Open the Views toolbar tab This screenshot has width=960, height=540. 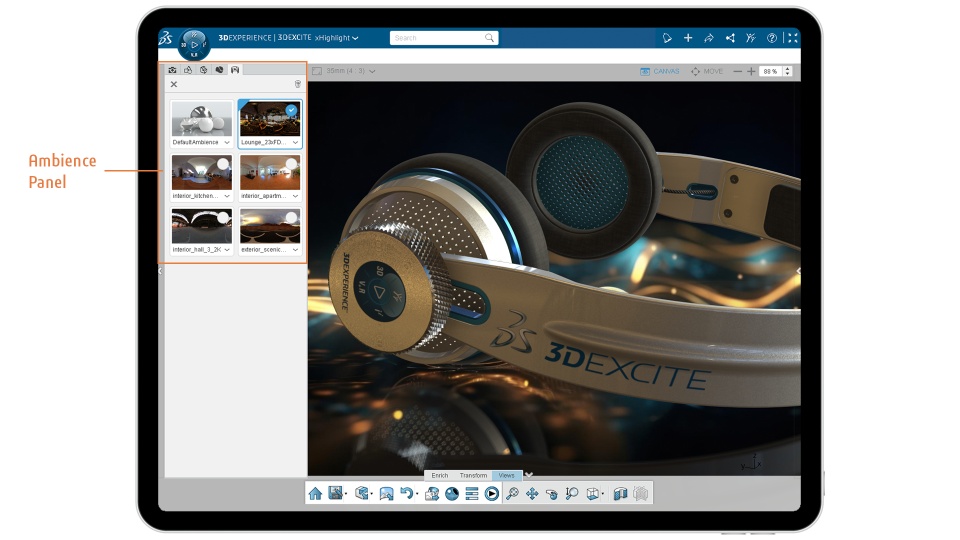(x=506, y=475)
